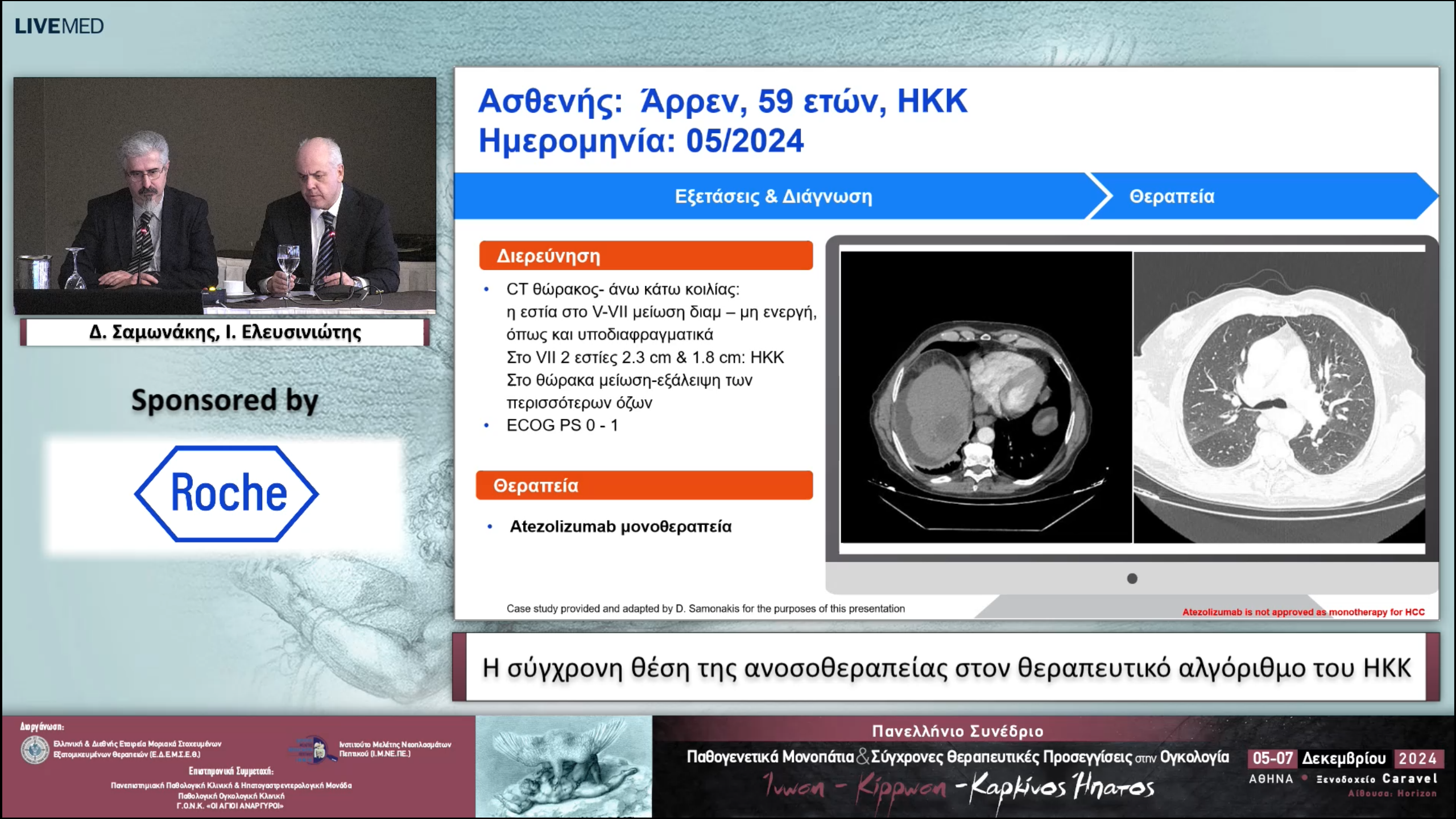Click the 'Διοργάνωση:' label
The width and height of the screenshot is (1456, 819).
(x=42, y=727)
